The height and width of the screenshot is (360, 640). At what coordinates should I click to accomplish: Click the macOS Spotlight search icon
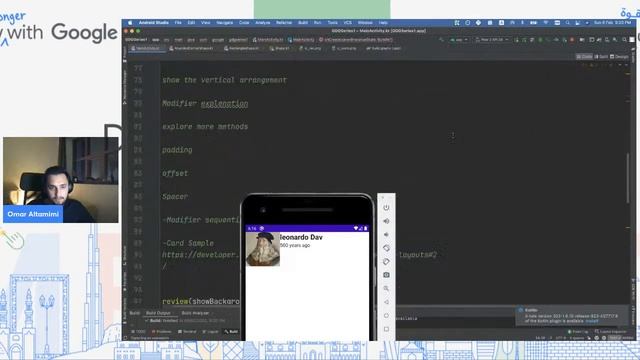[567, 23]
